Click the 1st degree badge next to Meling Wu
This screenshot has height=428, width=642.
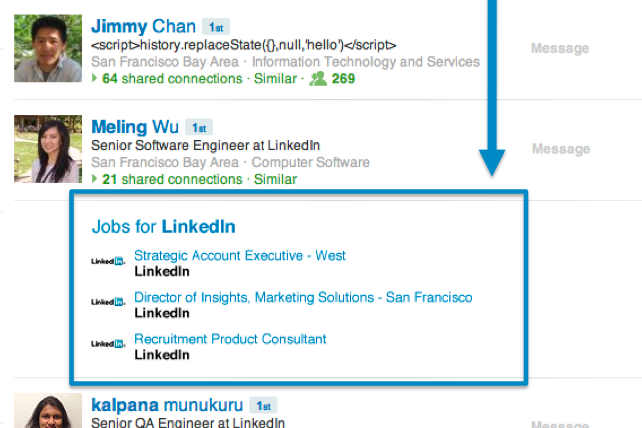(x=199, y=127)
